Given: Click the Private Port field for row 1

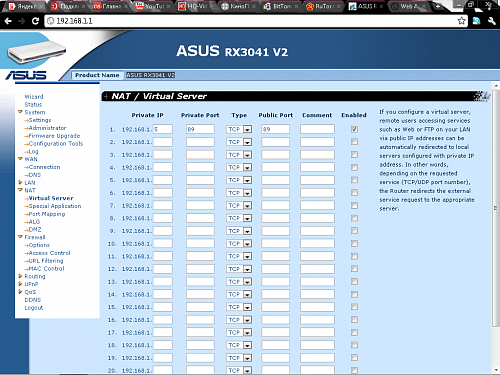Looking at the screenshot, I should pyautogui.click(x=200, y=129).
